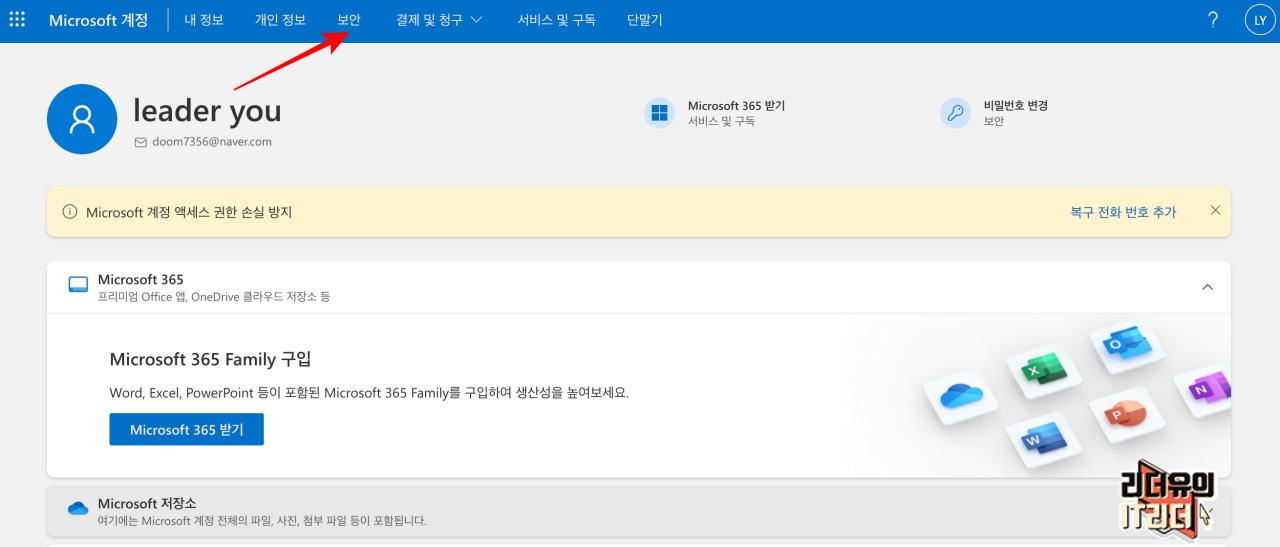Click the Microsoft 저장소 cloud icon
The height and width of the screenshot is (547, 1280).
coord(78,509)
